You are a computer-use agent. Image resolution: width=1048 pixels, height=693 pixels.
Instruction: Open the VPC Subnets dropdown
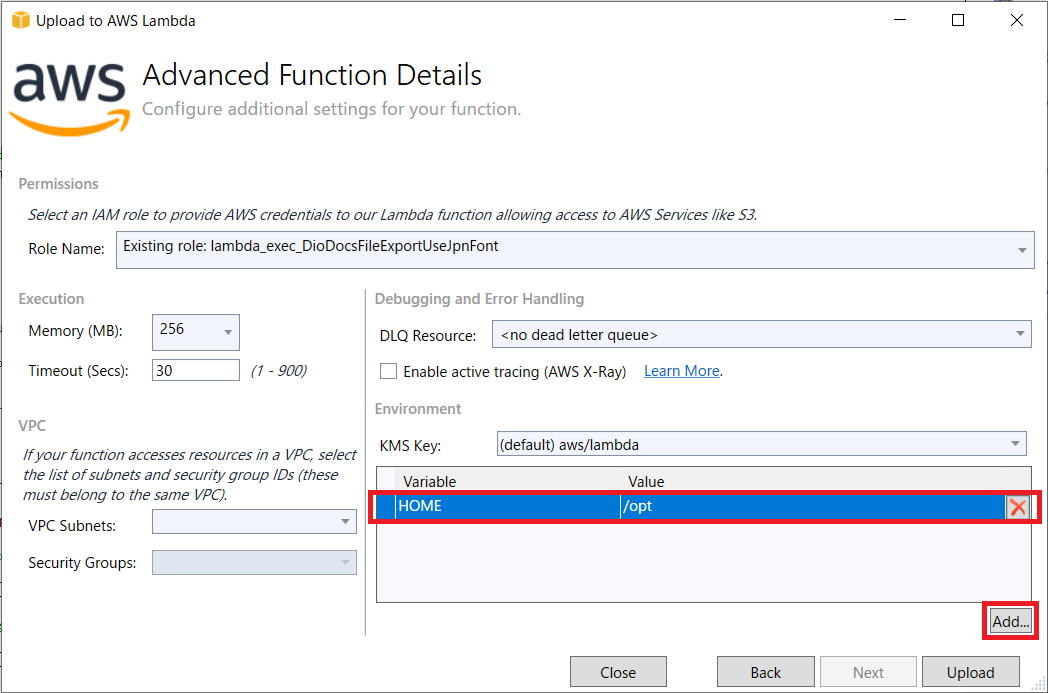[x=254, y=521]
